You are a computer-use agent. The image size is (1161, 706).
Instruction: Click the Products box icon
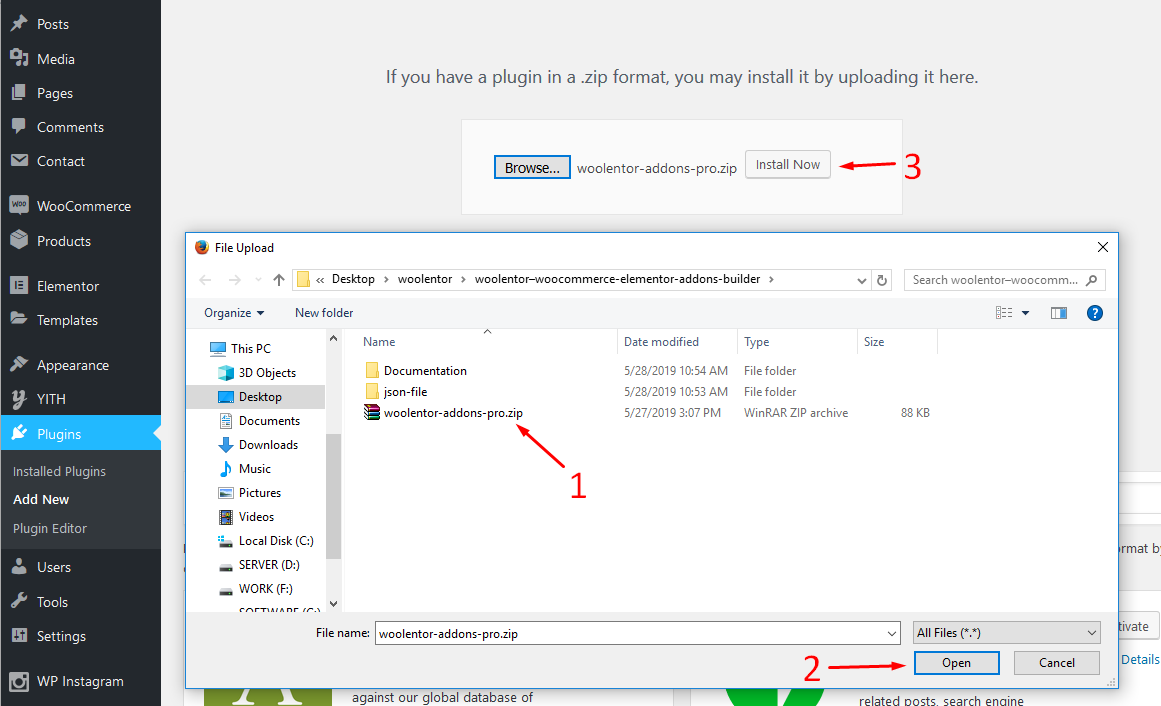[x=19, y=240]
